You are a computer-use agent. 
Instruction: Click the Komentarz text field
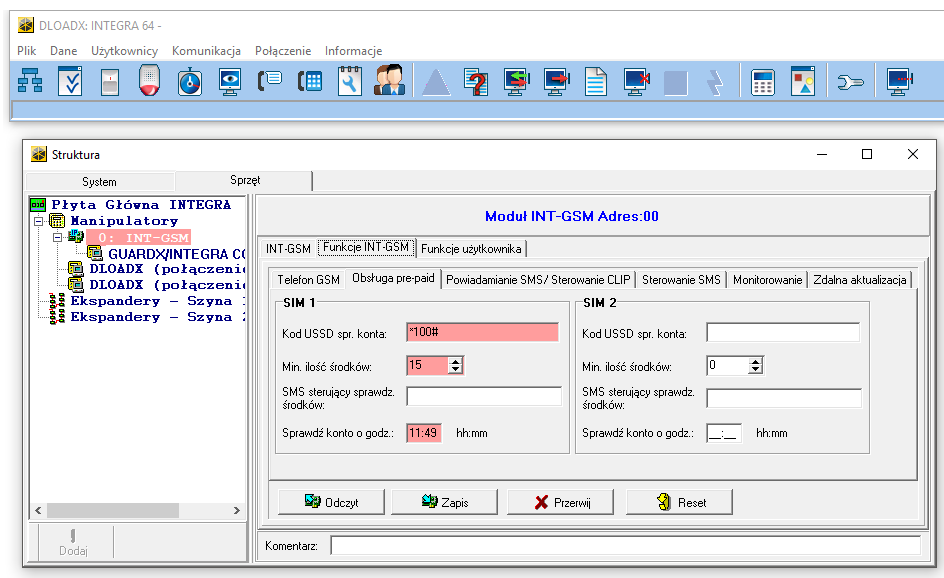[626, 545]
